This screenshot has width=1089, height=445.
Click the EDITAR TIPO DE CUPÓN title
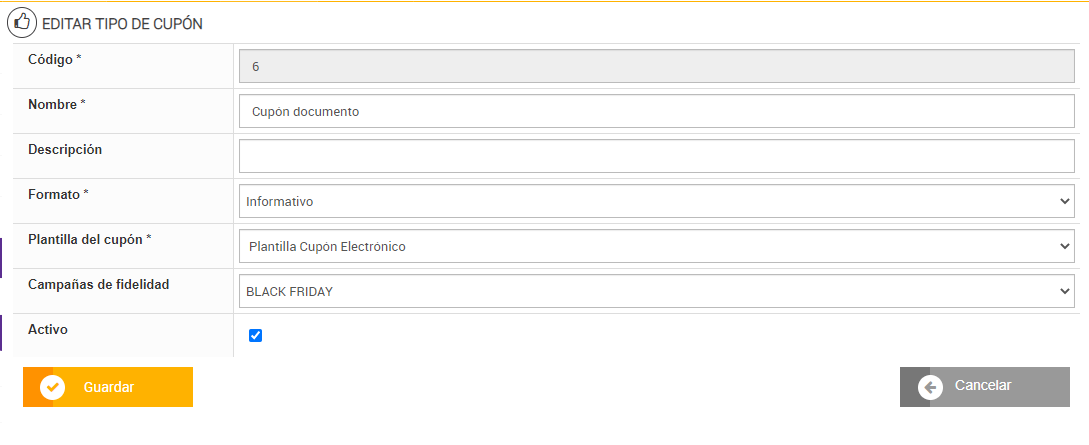[x=122, y=24]
